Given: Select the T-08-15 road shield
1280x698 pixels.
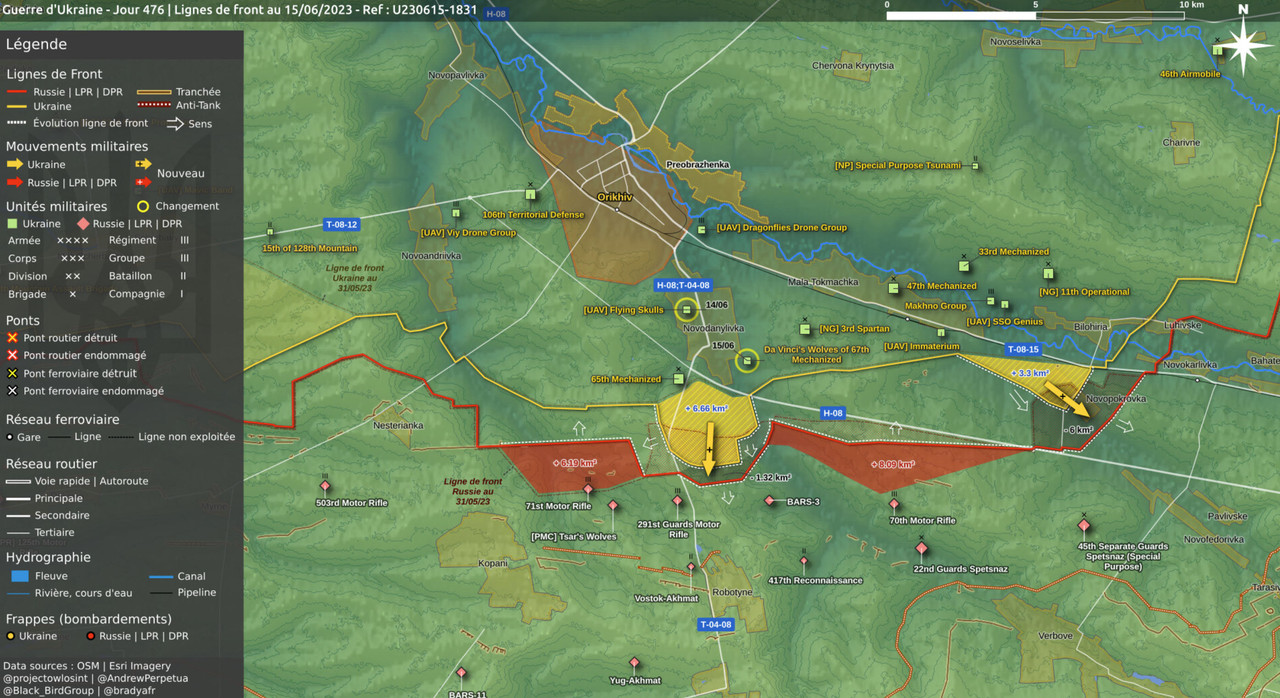Looking at the screenshot, I should (x=1023, y=349).
